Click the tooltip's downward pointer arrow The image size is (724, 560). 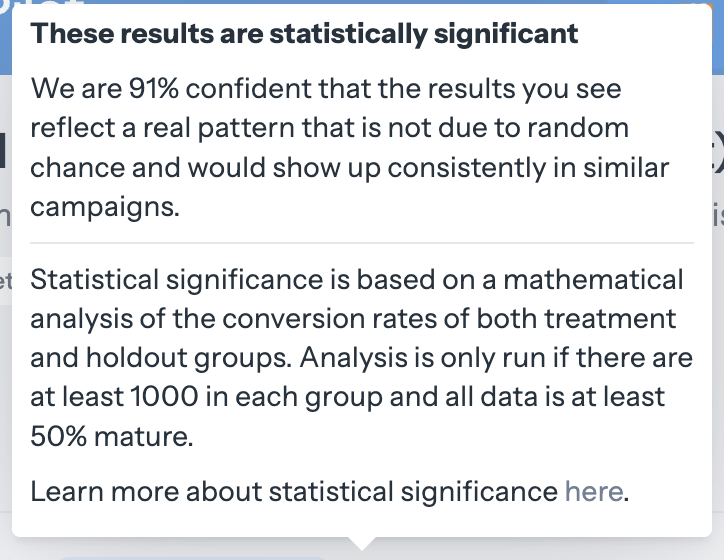pyautogui.click(x=362, y=543)
